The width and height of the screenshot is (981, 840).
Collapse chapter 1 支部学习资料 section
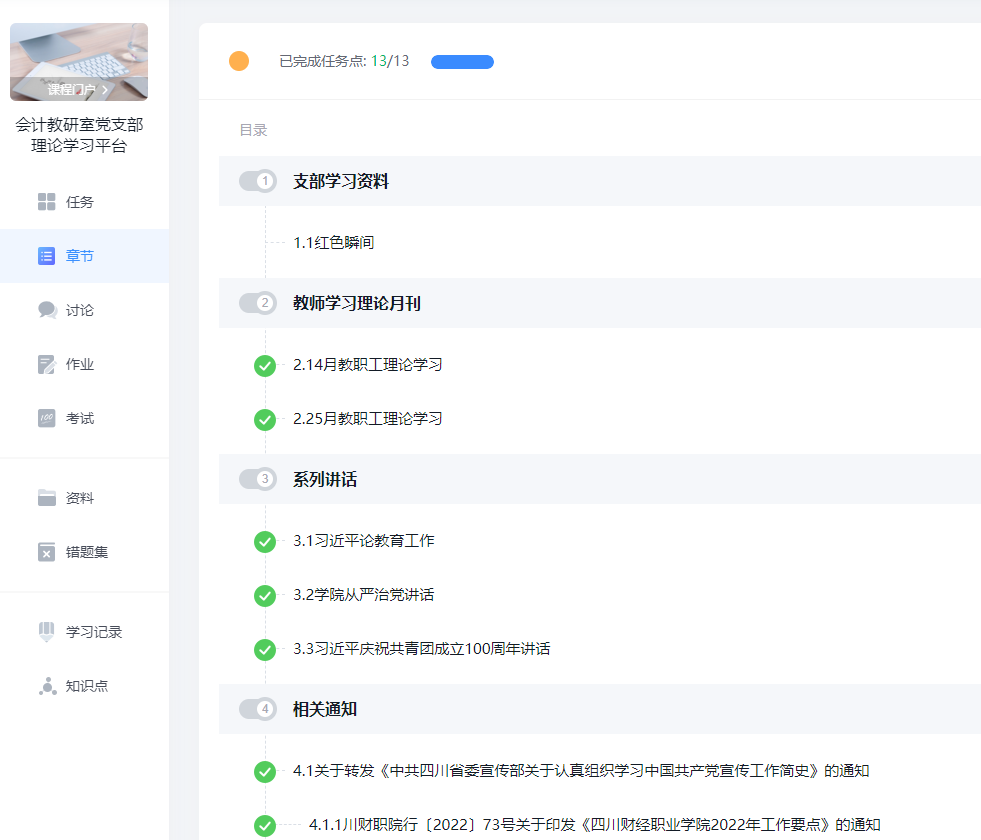click(257, 181)
